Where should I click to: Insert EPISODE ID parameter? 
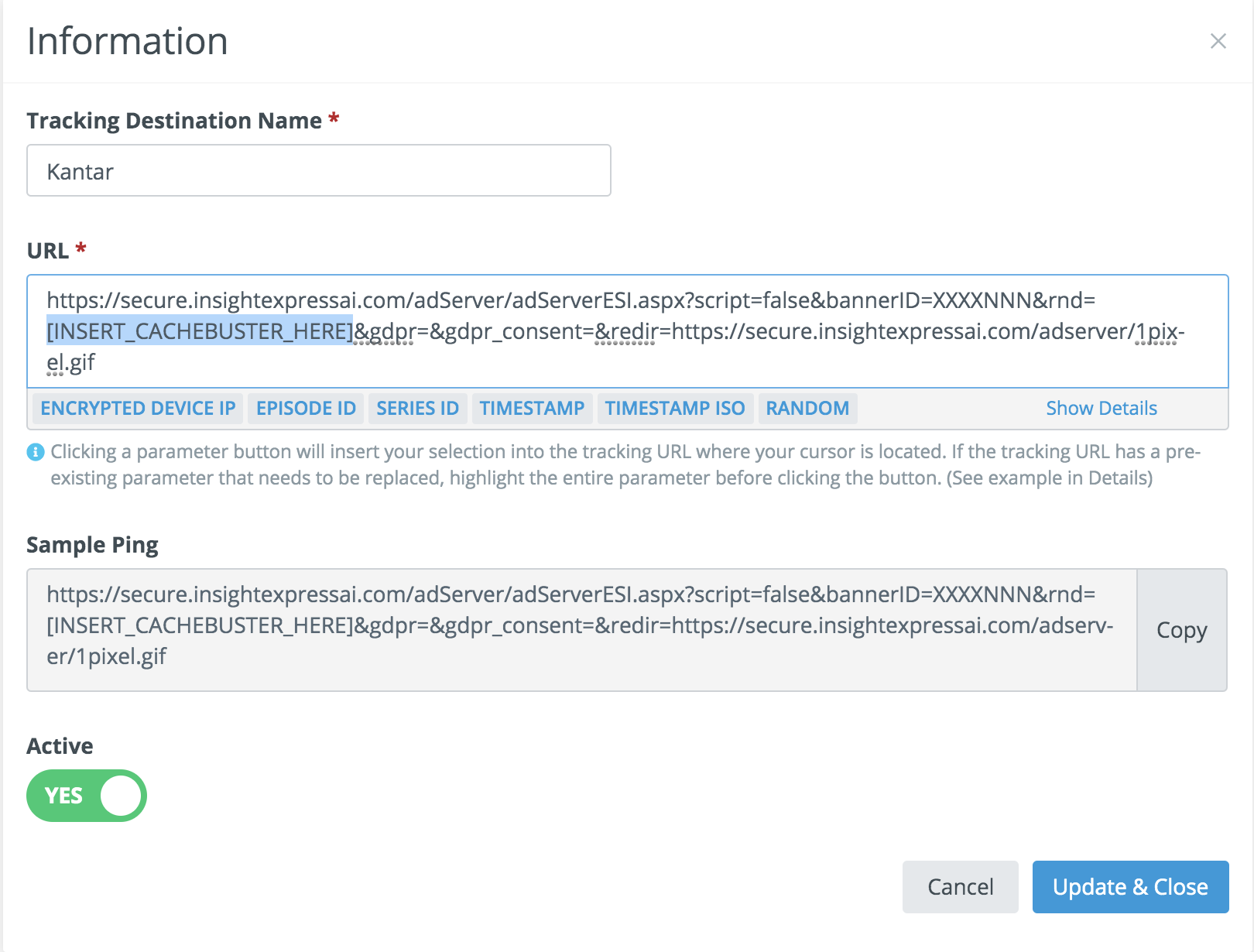[306, 408]
